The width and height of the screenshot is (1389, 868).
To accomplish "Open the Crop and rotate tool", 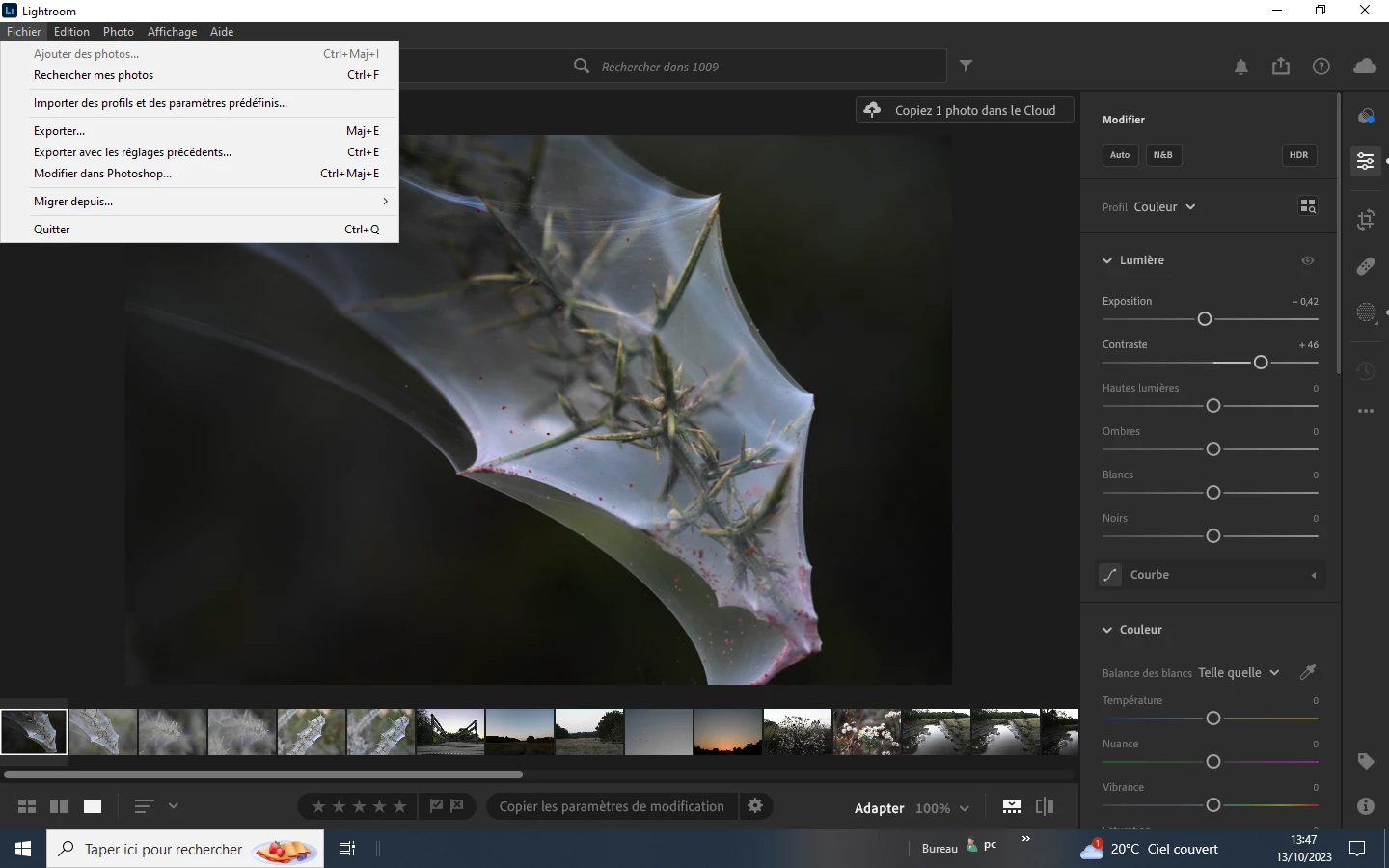I will [1366, 220].
